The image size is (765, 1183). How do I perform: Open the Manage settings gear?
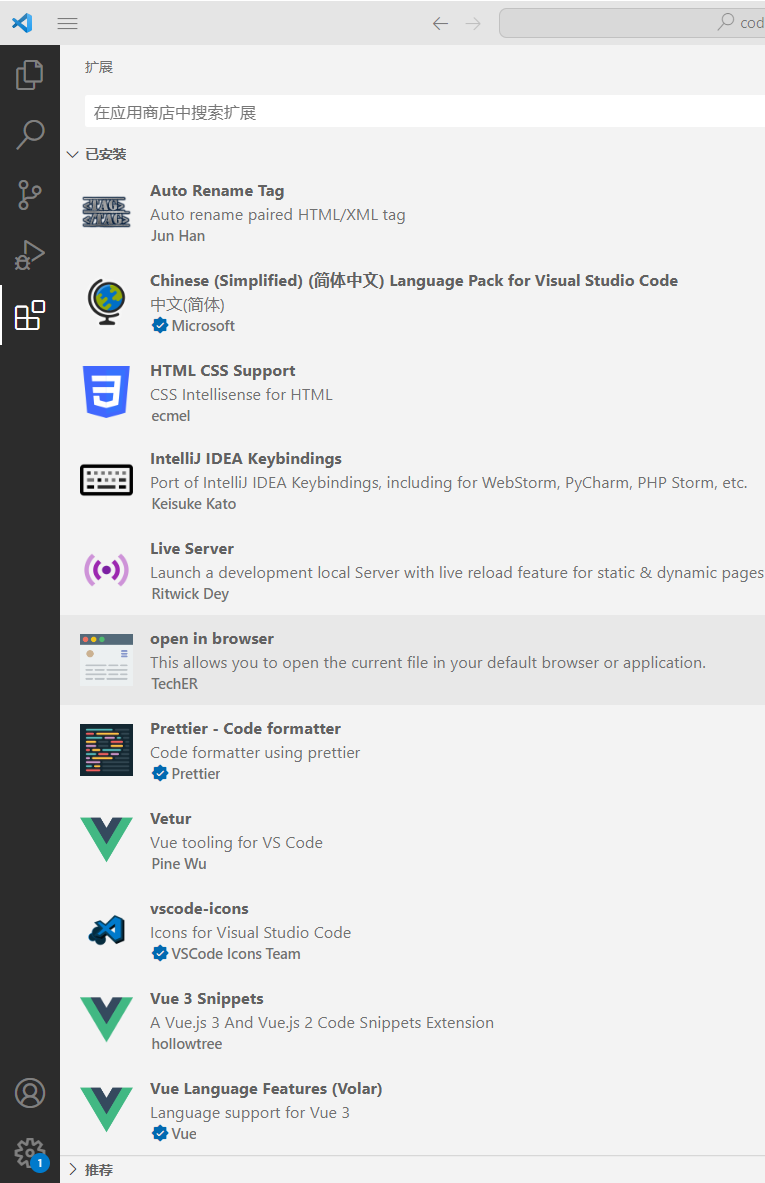point(30,1152)
